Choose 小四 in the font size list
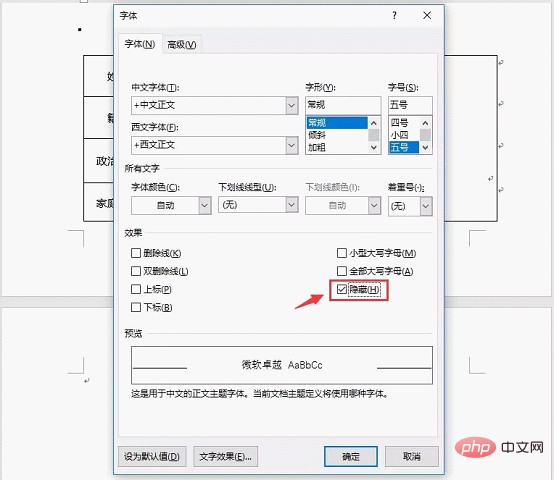Image resolution: width=554 pixels, height=480 pixels. 400,135
